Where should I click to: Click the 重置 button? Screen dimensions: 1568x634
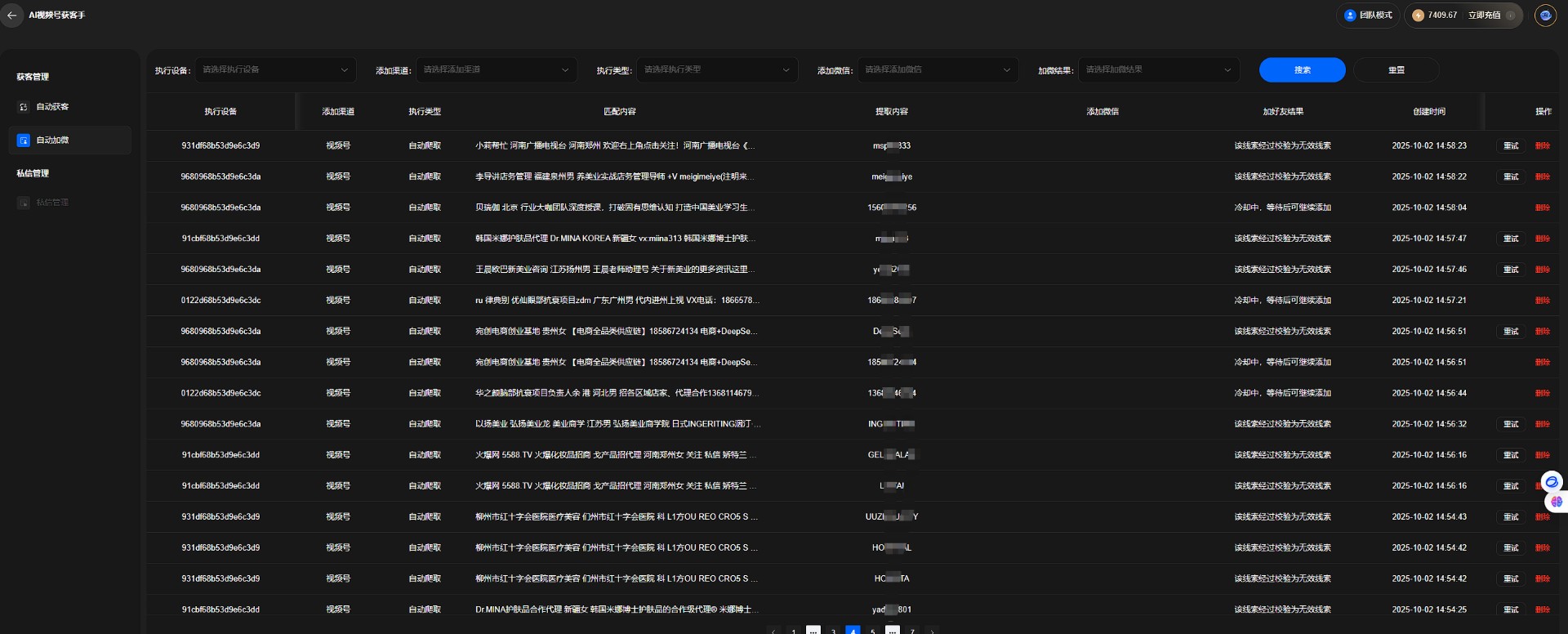[1396, 70]
